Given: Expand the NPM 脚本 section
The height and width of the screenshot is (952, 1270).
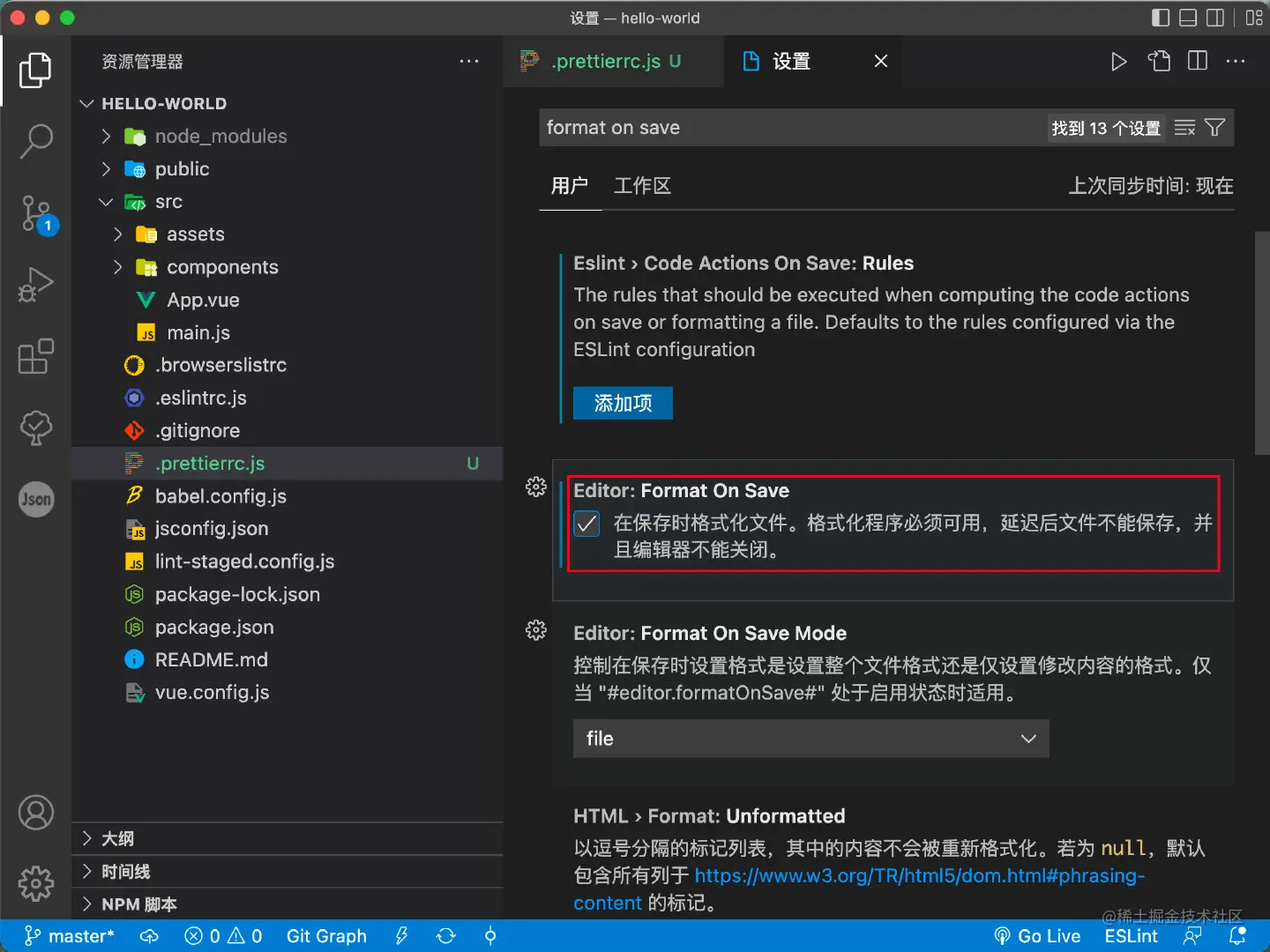Looking at the screenshot, I should pos(288,904).
